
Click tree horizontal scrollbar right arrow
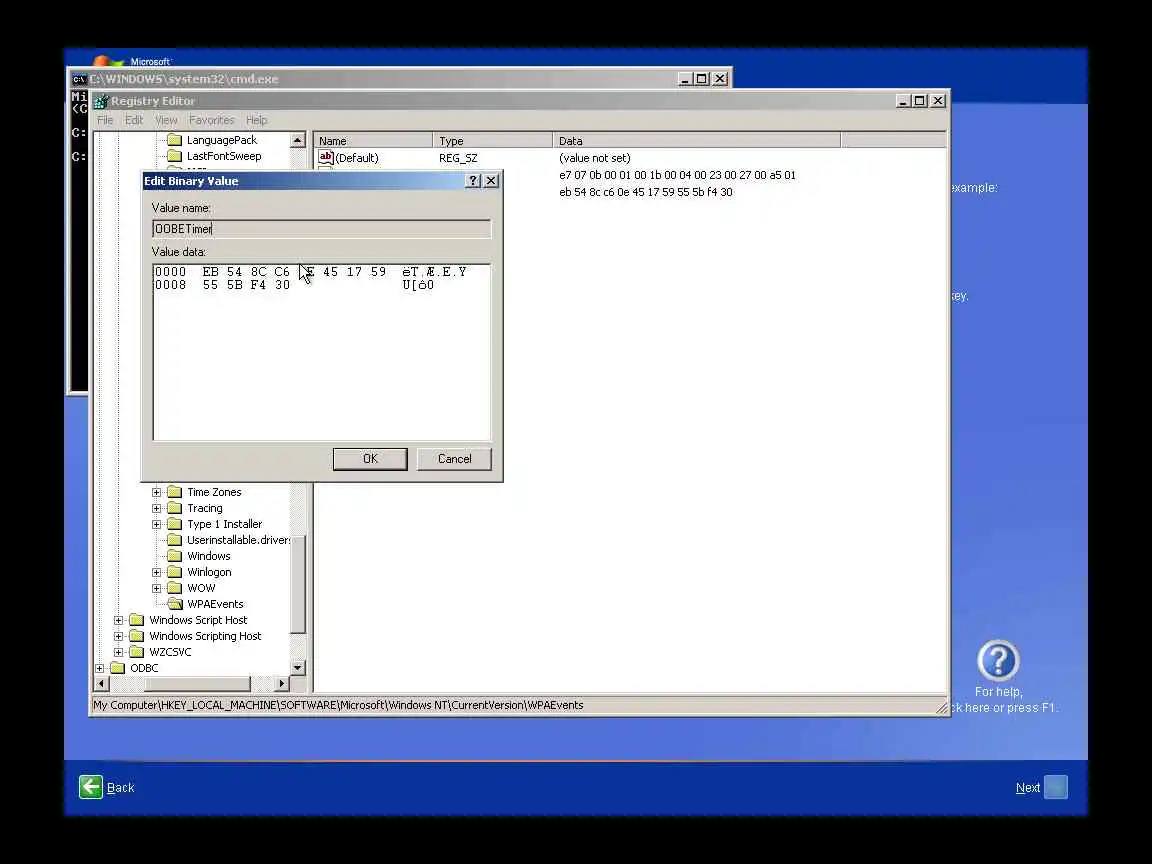click(281, 683)
